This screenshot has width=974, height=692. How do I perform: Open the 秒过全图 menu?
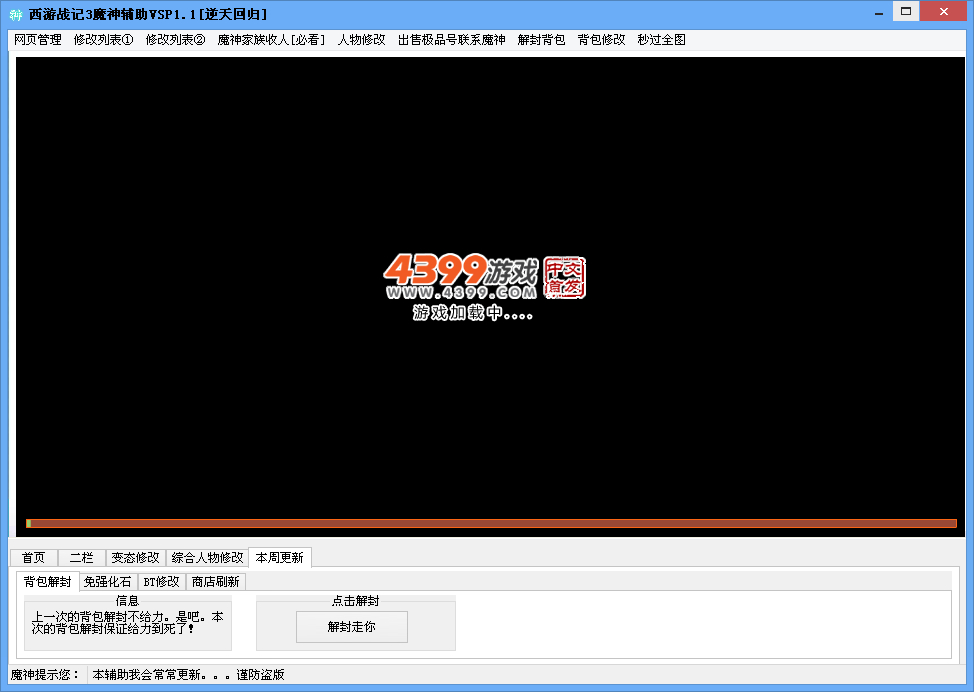(662, 40)
